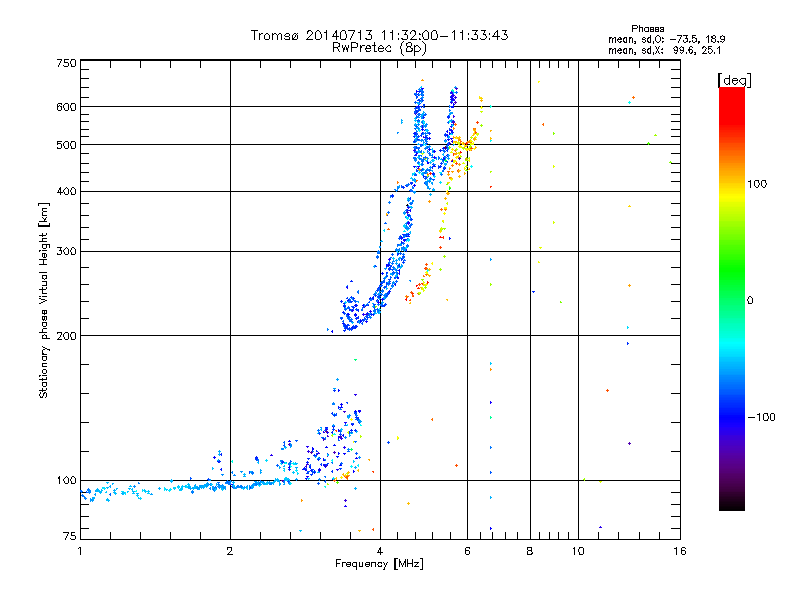
Task: Click the 'Phases' header text
Action: [647, 29]
